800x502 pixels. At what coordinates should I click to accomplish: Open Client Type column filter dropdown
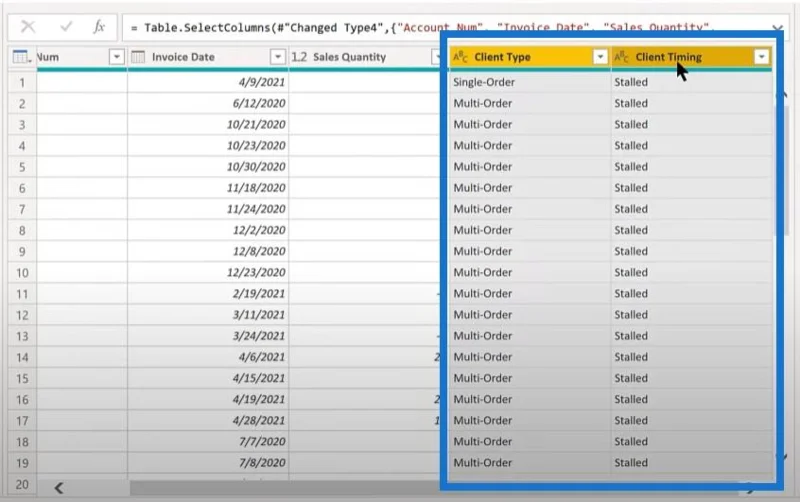pyautogui.click(x=600, y=57)
